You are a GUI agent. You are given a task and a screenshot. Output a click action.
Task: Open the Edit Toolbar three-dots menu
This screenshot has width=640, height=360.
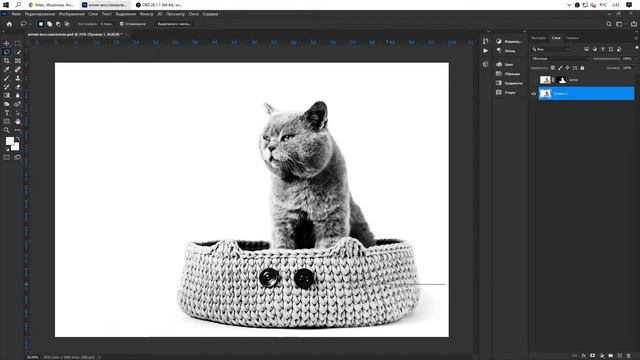(x=18, y=130)
